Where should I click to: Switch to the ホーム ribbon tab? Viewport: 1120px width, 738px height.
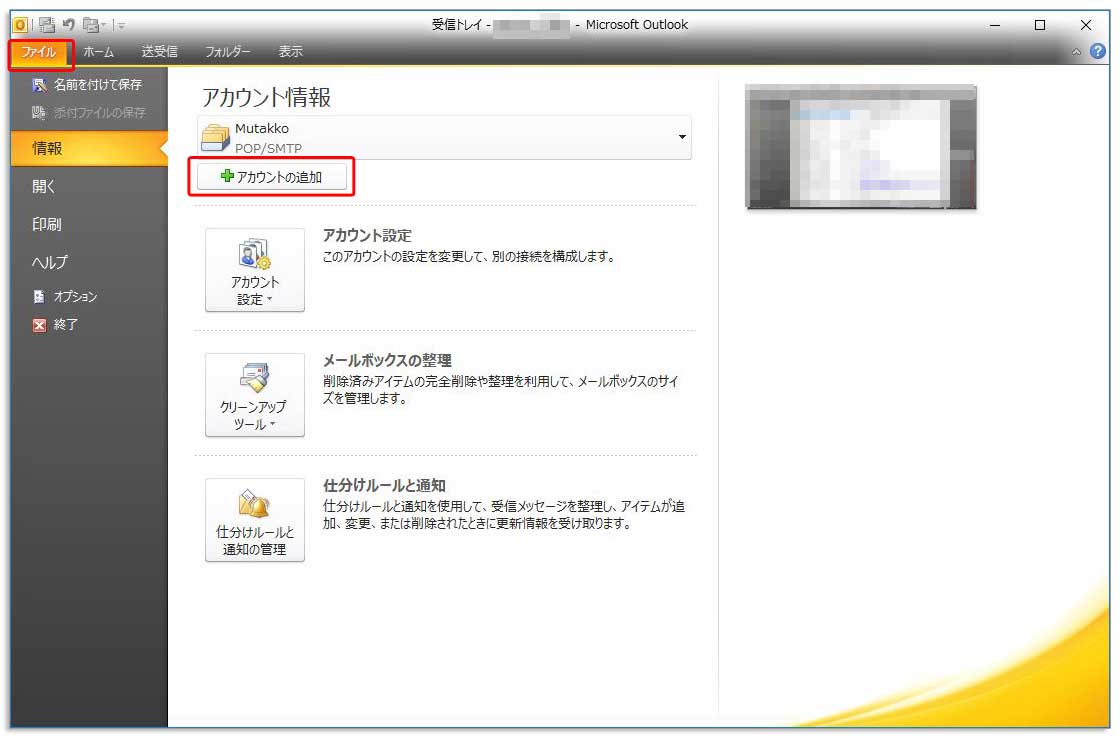(x=97, y=51)
